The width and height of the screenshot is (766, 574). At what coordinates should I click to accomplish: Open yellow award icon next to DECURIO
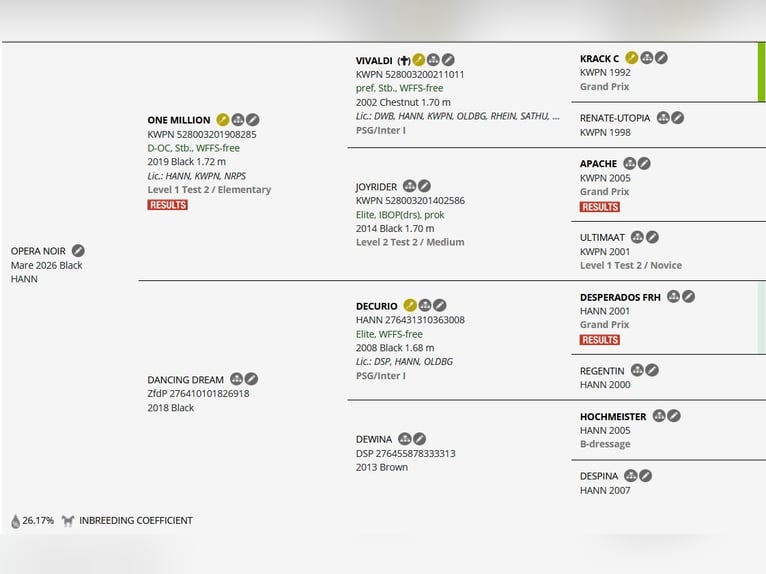click(x=410, y=305)
